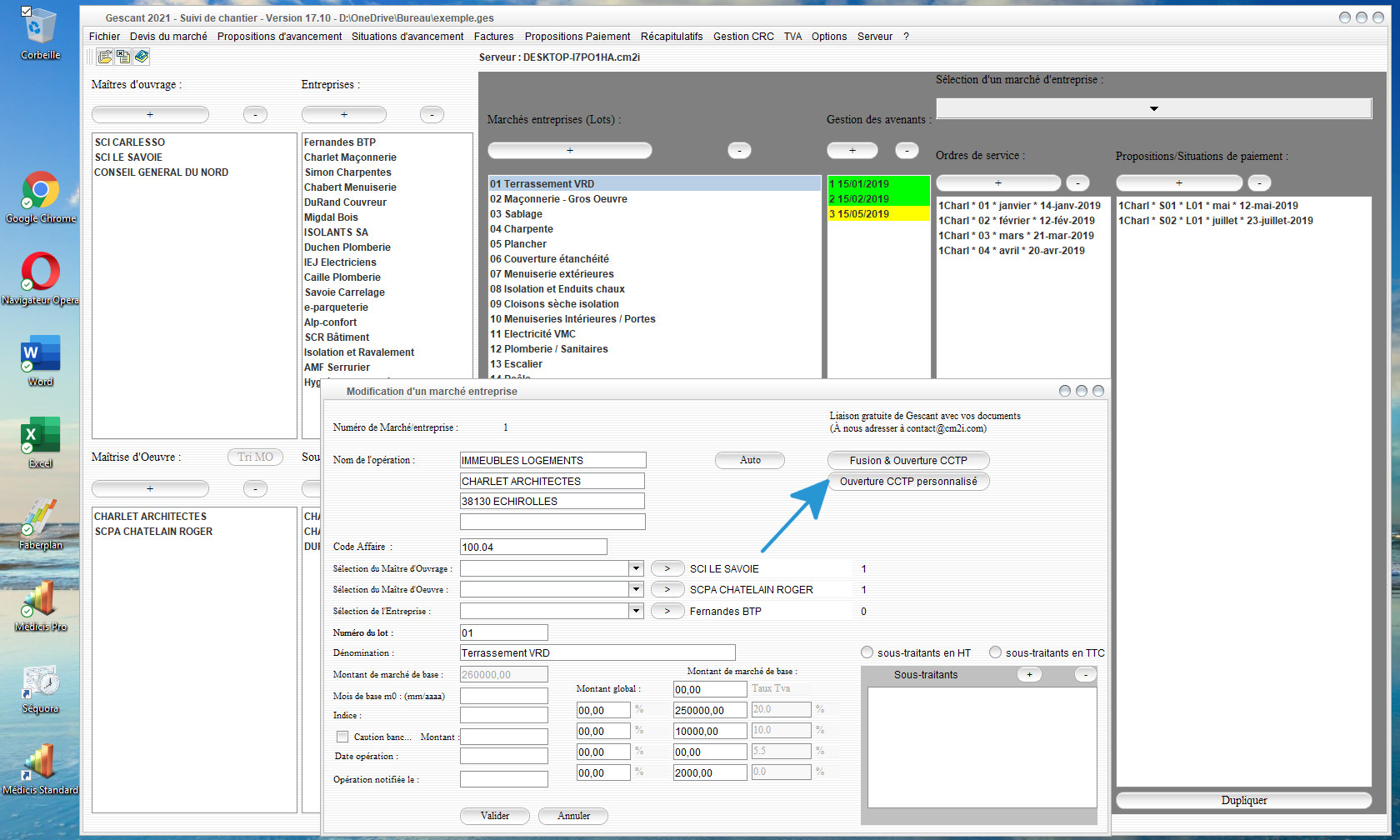Add a new Marché entreprise lot
The height and width of the screenshot is (840, 1400).
coord(569,150)
